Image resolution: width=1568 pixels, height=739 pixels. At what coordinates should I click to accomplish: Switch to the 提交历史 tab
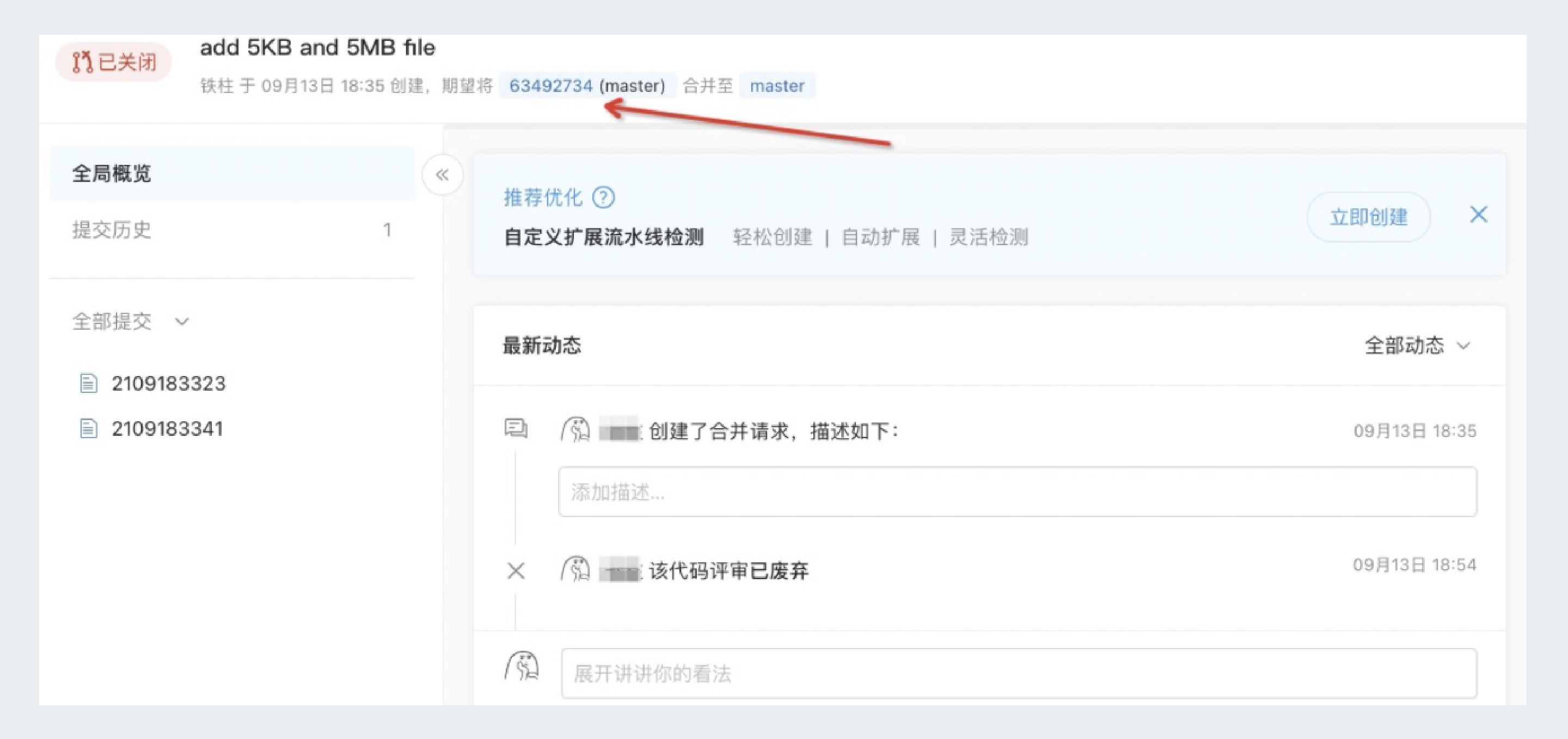coord(232,230)
